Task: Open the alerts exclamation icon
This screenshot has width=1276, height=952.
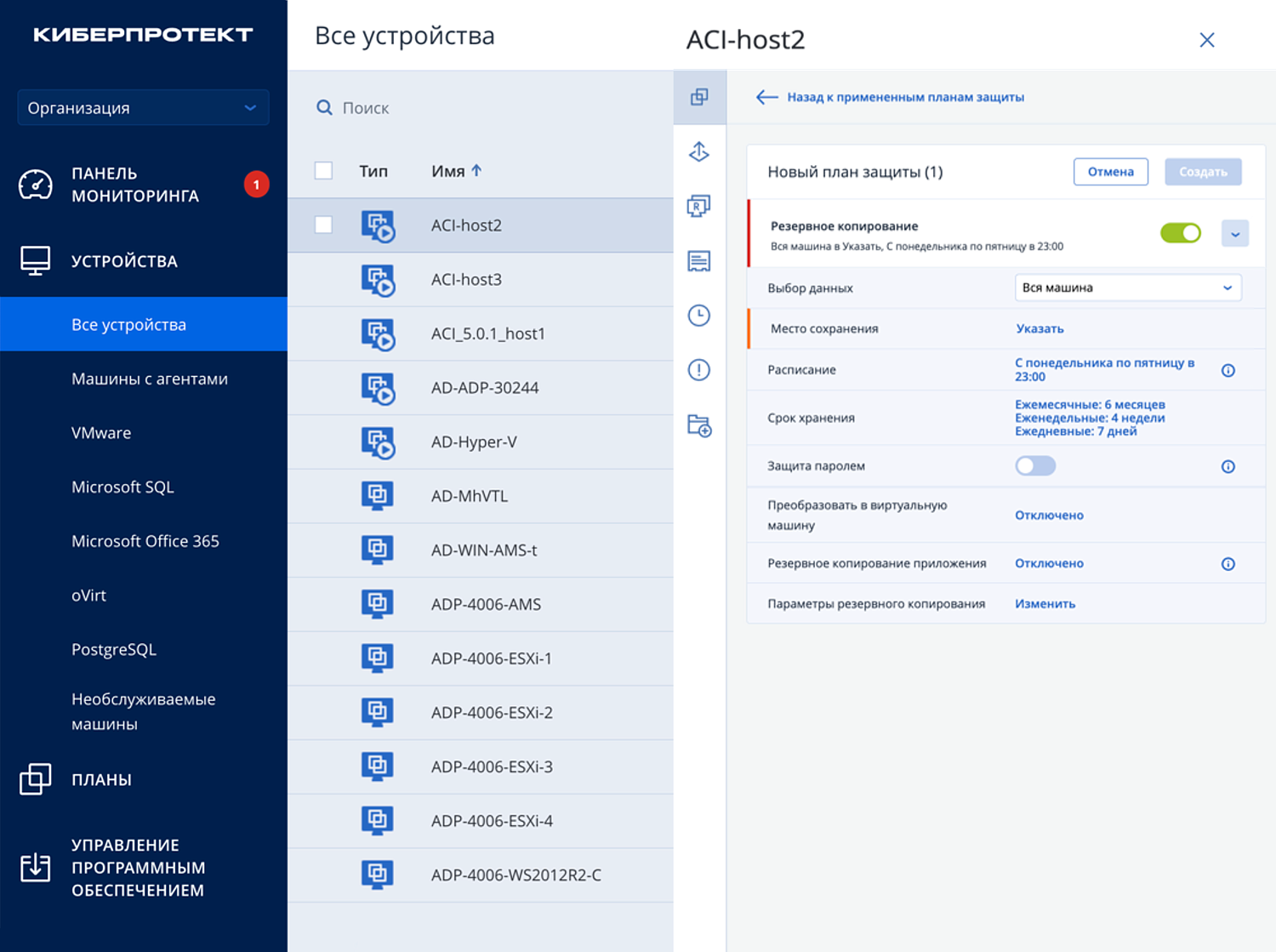Action: point(699,370)
